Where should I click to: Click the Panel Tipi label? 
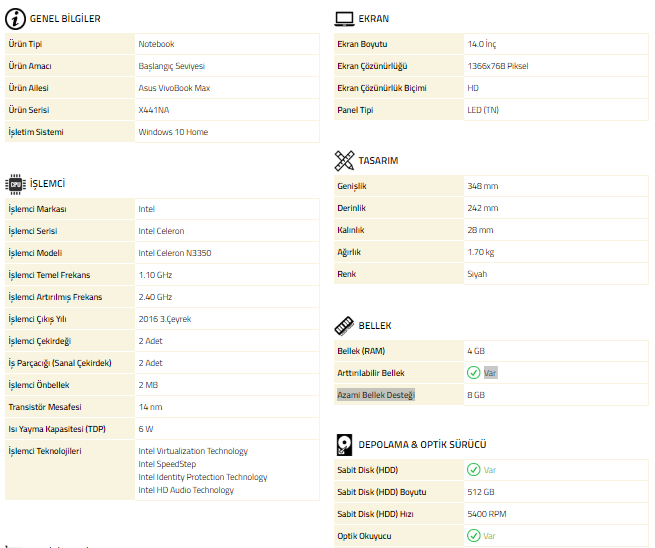point(355,110)
